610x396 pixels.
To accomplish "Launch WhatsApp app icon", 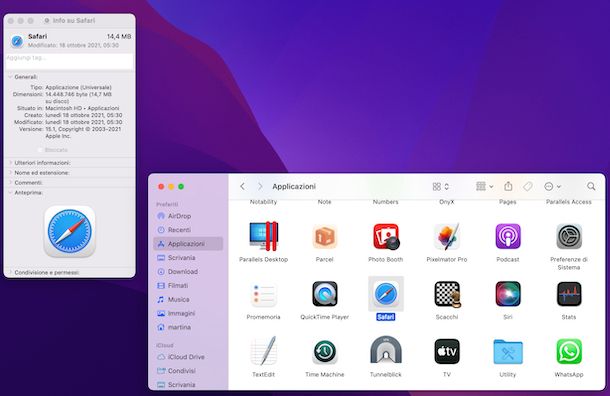I will tap(569, 352).
